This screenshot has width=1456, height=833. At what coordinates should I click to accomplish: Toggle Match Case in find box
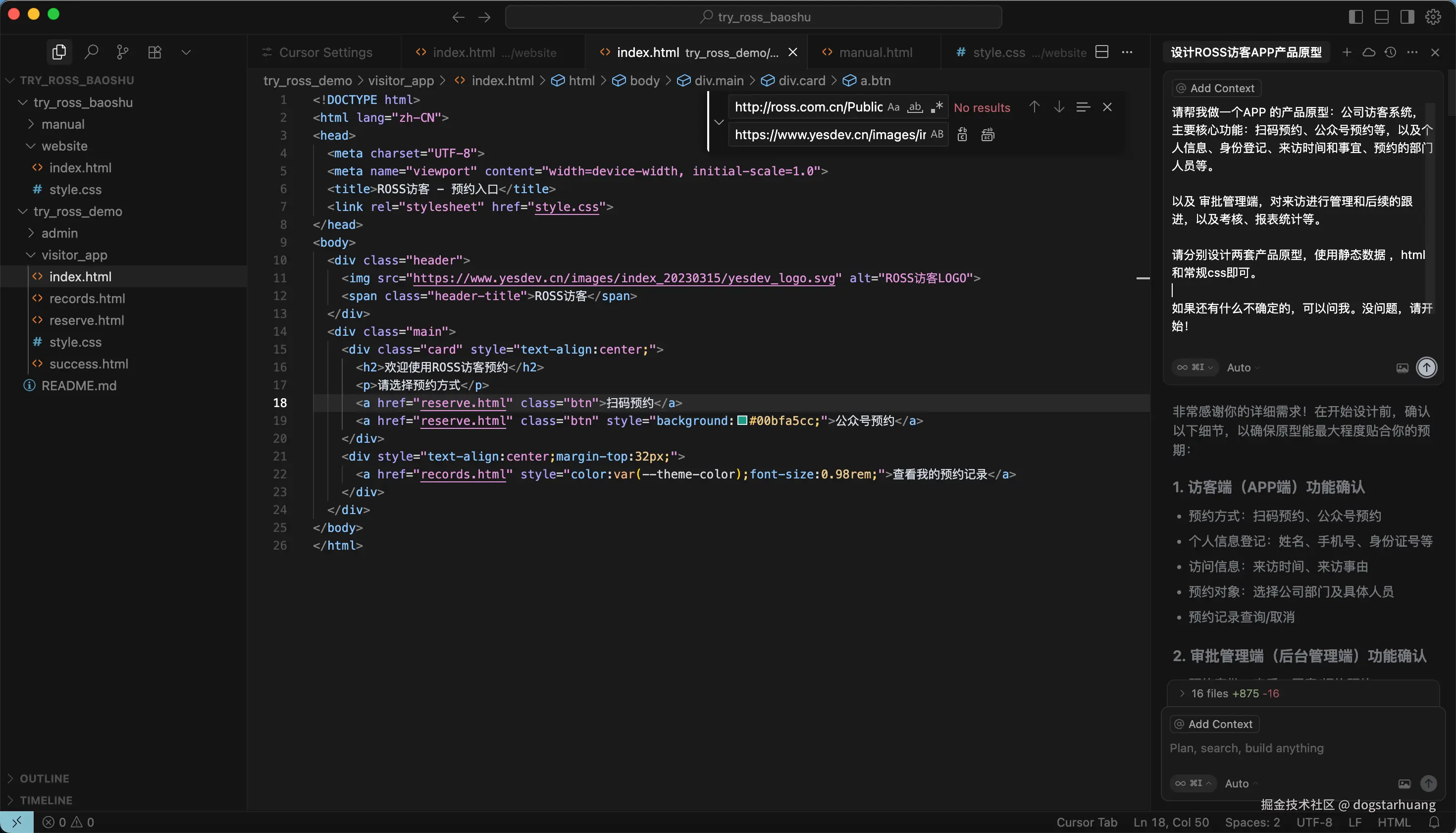(893, 107)
